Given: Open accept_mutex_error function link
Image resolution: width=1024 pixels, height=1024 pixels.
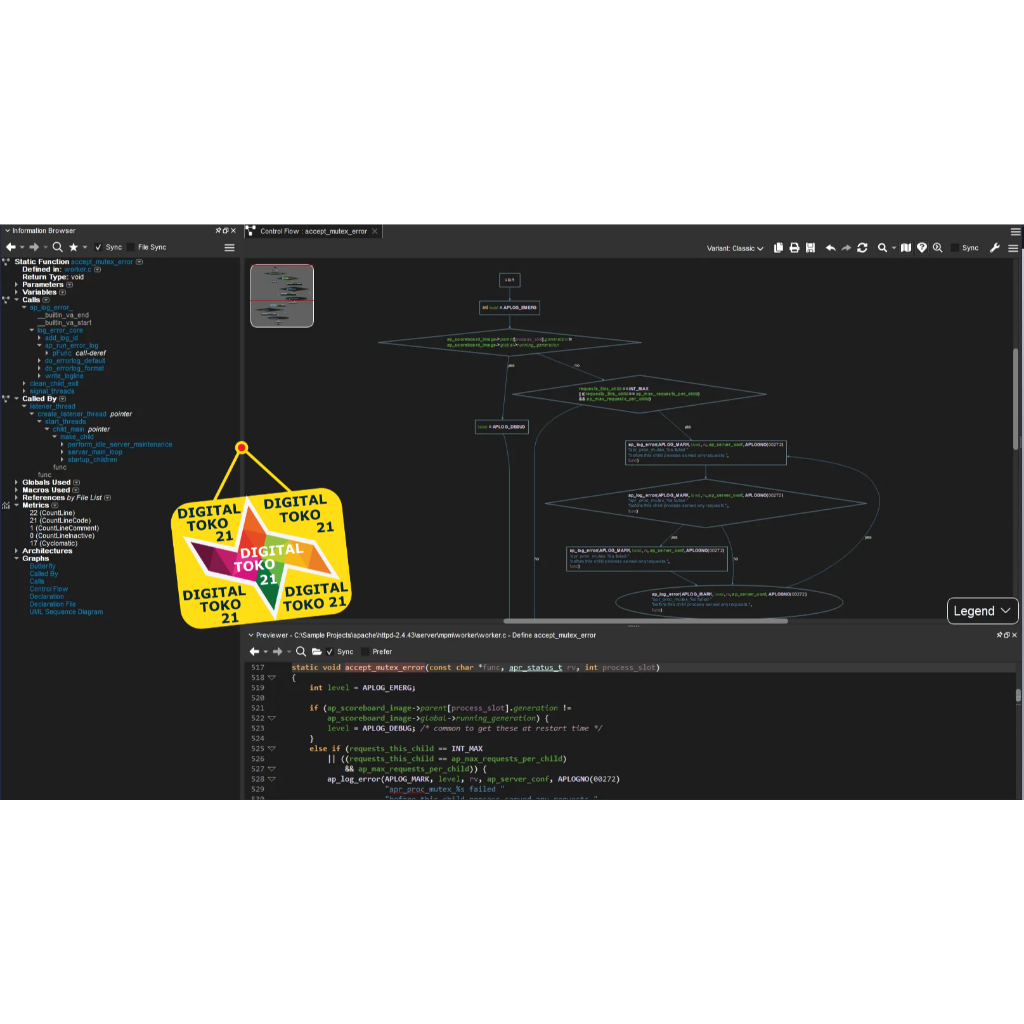Looking at the screenshot, I should tap(102, 262).
